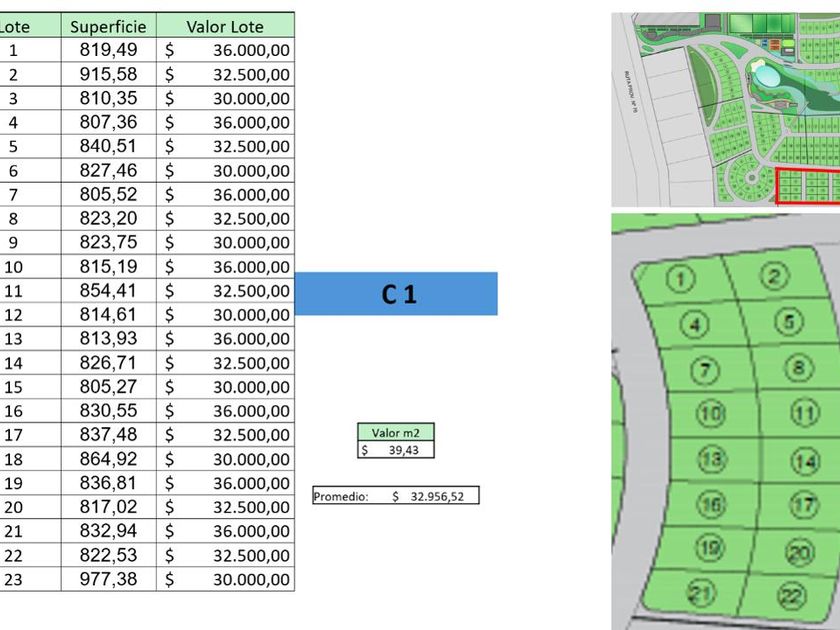
Task: Click lot number 19 on map
Action: [x=710, y=548]
